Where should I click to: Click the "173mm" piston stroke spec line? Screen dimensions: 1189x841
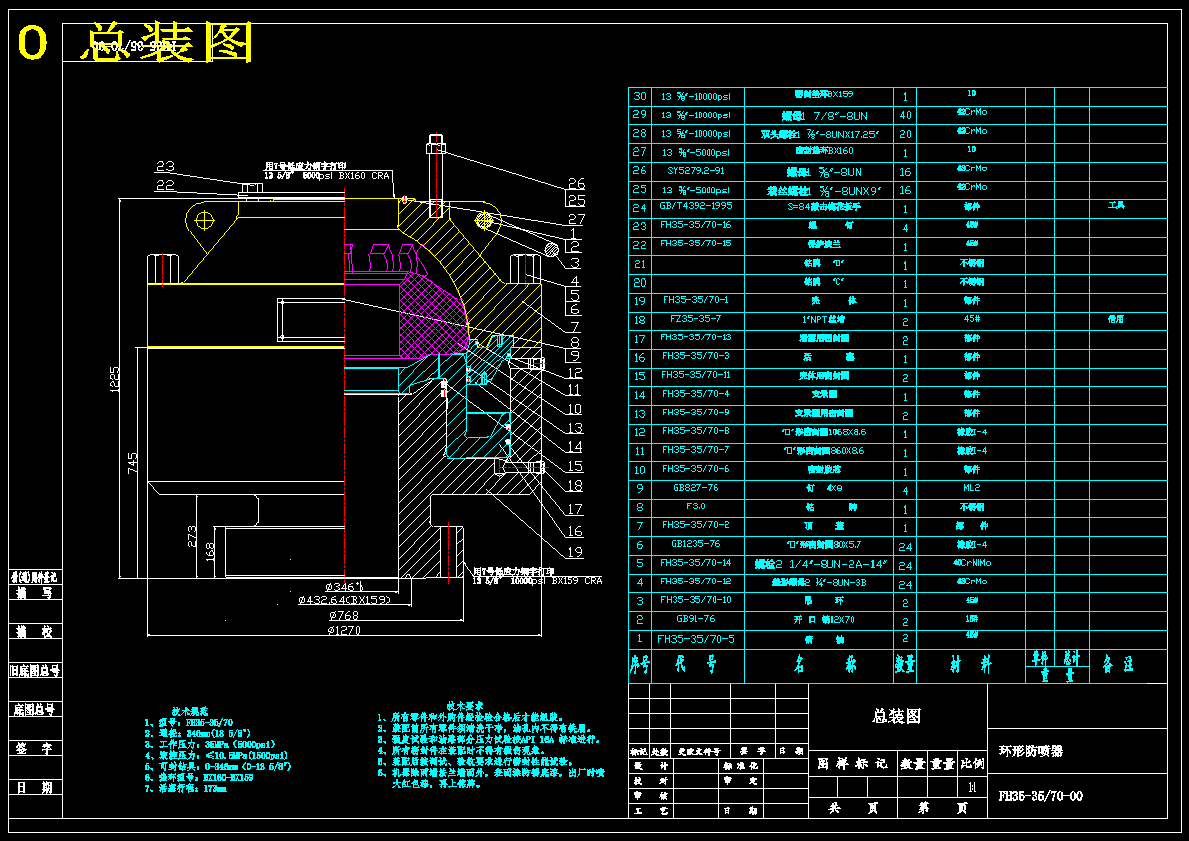(187, 788)
